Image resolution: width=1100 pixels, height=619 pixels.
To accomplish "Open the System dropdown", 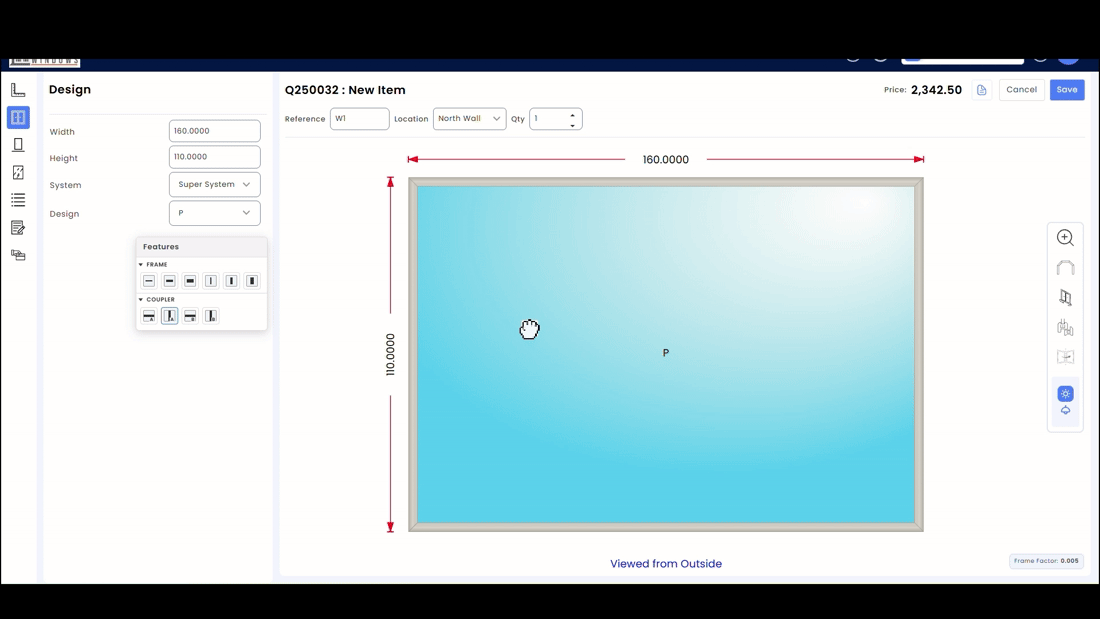I will click(215, 185).
